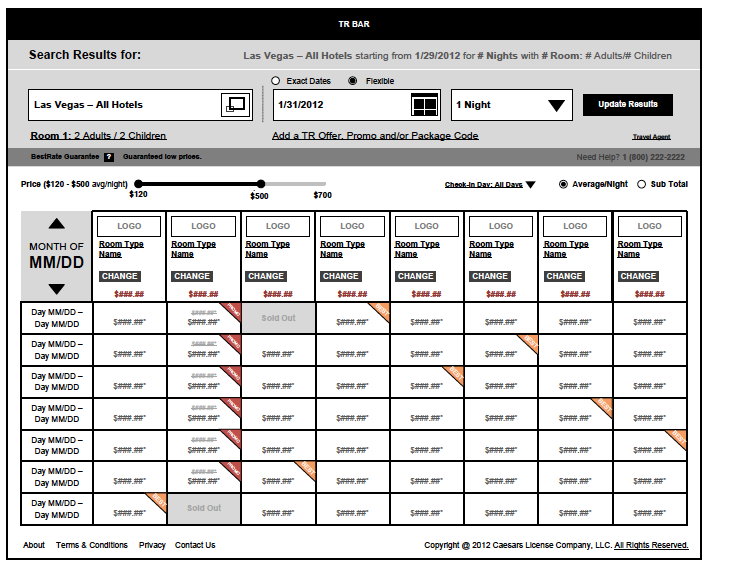This screenshot has width=729, height=564.
Task: Click CHANGE button in seventh hotel column
Action: point(564,276)
